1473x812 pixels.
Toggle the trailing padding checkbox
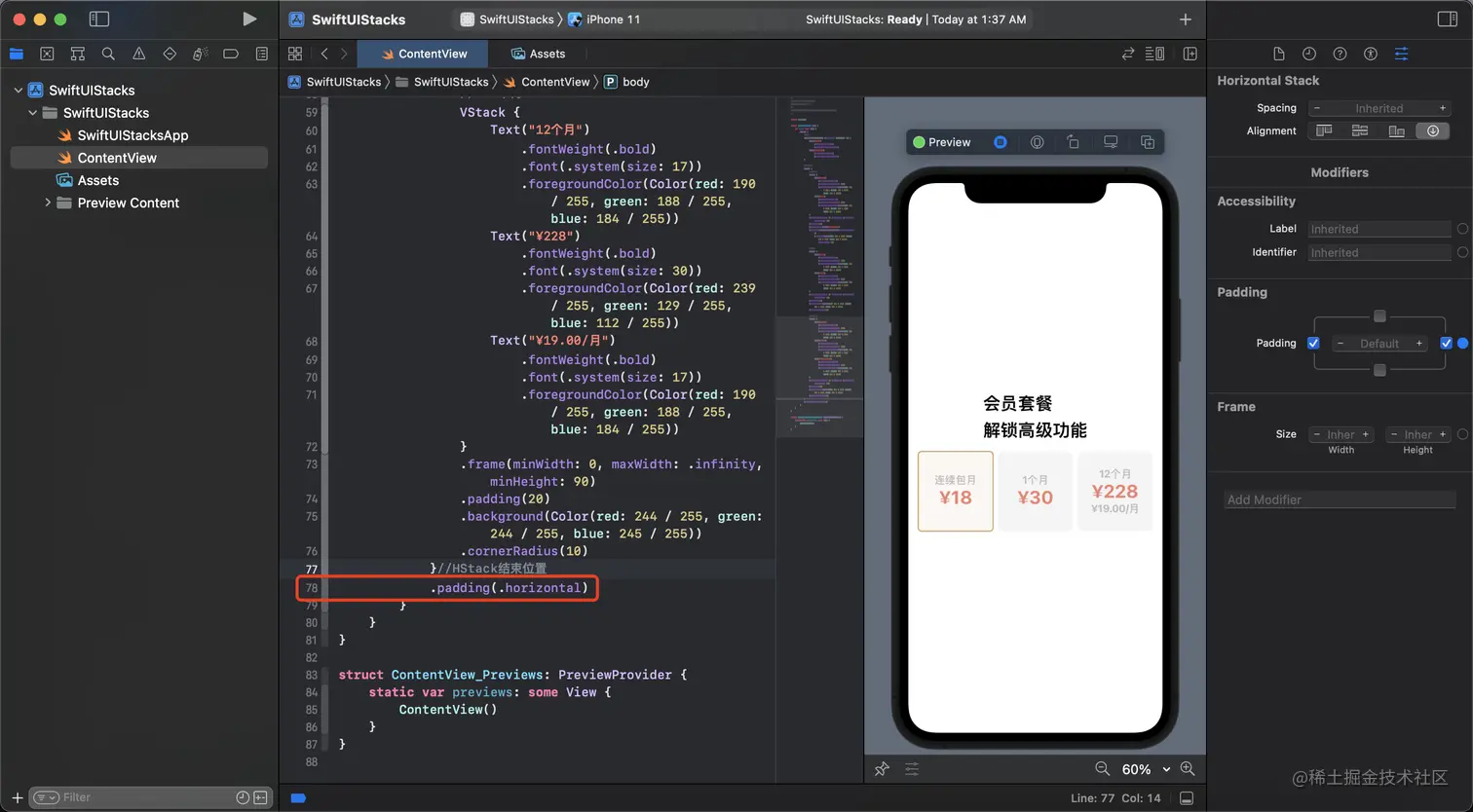click(x=1446, y=343)
